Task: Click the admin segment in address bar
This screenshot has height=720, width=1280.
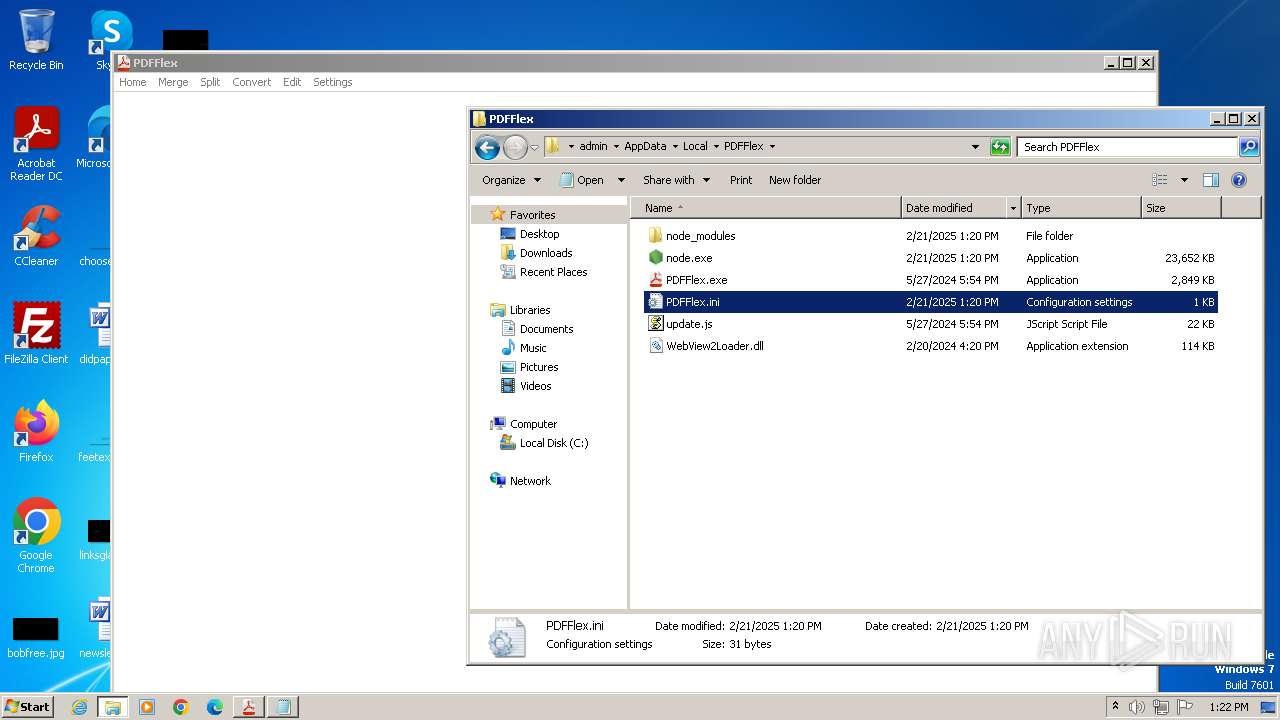Action: pos(593,146)
